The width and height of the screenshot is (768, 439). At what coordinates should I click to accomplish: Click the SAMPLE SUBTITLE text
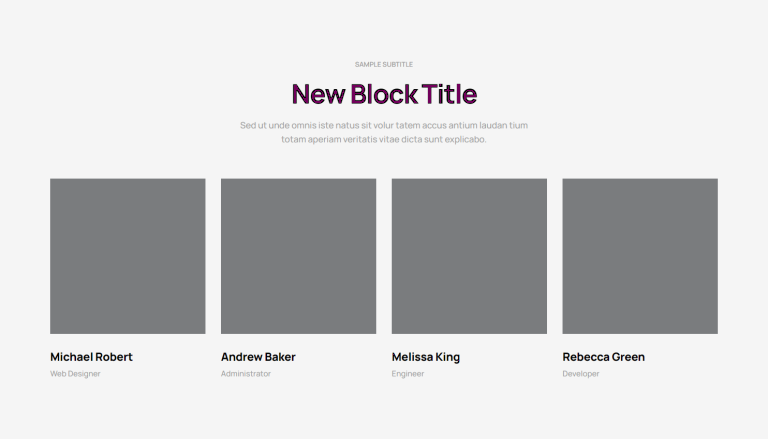coord(384,64)
